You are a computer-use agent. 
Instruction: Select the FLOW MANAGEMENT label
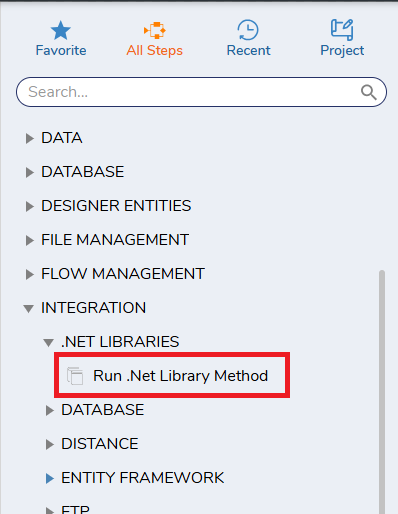(x=123, y=274)
